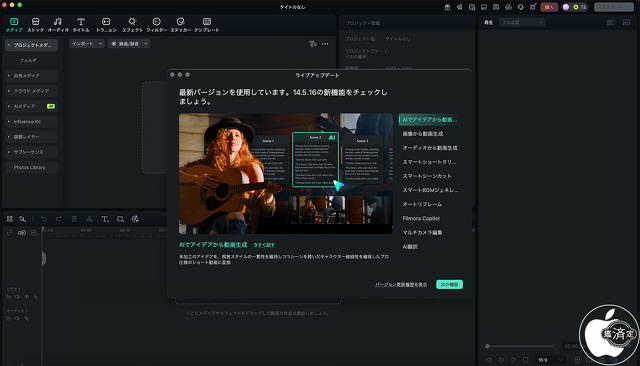Open the オーディオ audio tab
640x366 pixels.
[58, 25]
